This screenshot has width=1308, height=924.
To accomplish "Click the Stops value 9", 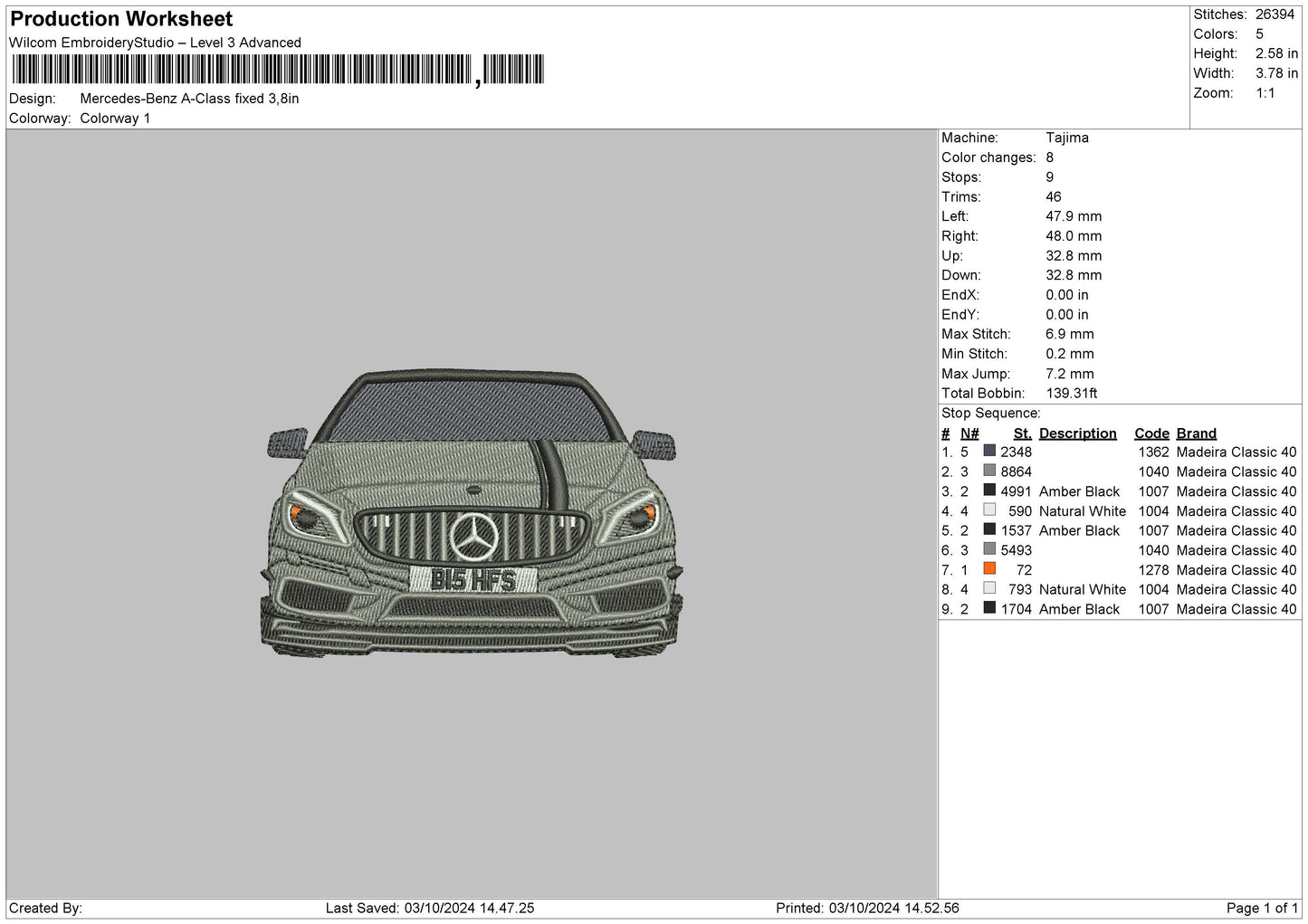I will click(x=1050, y=177).
